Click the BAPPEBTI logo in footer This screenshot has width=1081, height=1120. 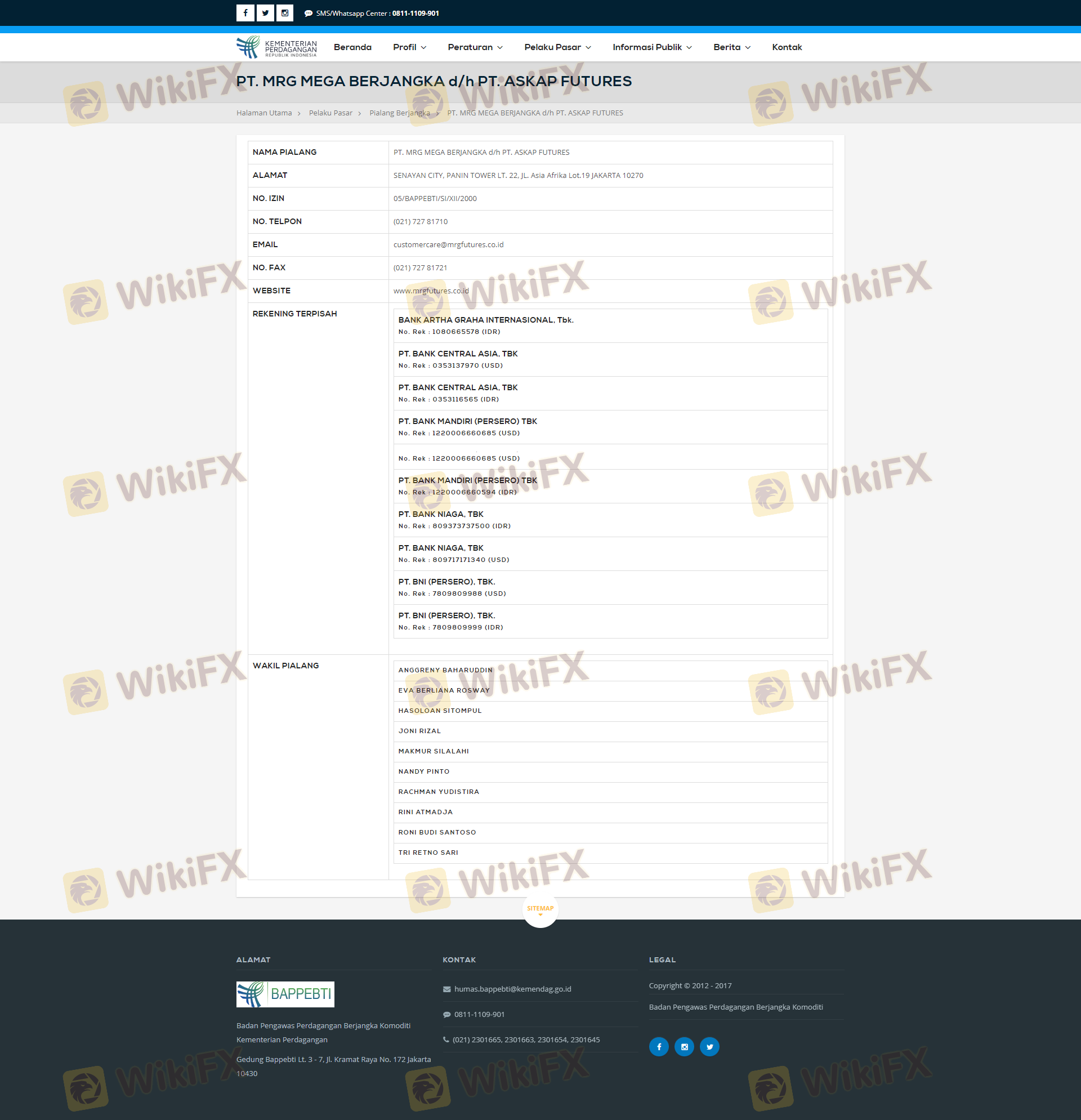point(285,994)
